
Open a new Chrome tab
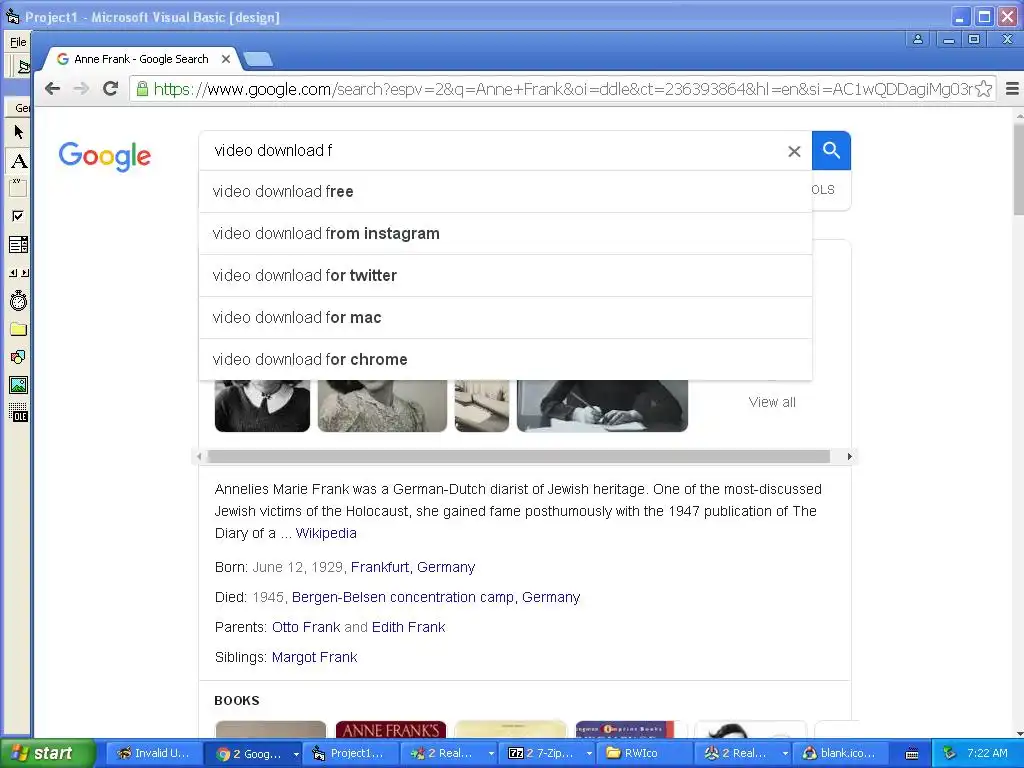[x=257, y=59]
